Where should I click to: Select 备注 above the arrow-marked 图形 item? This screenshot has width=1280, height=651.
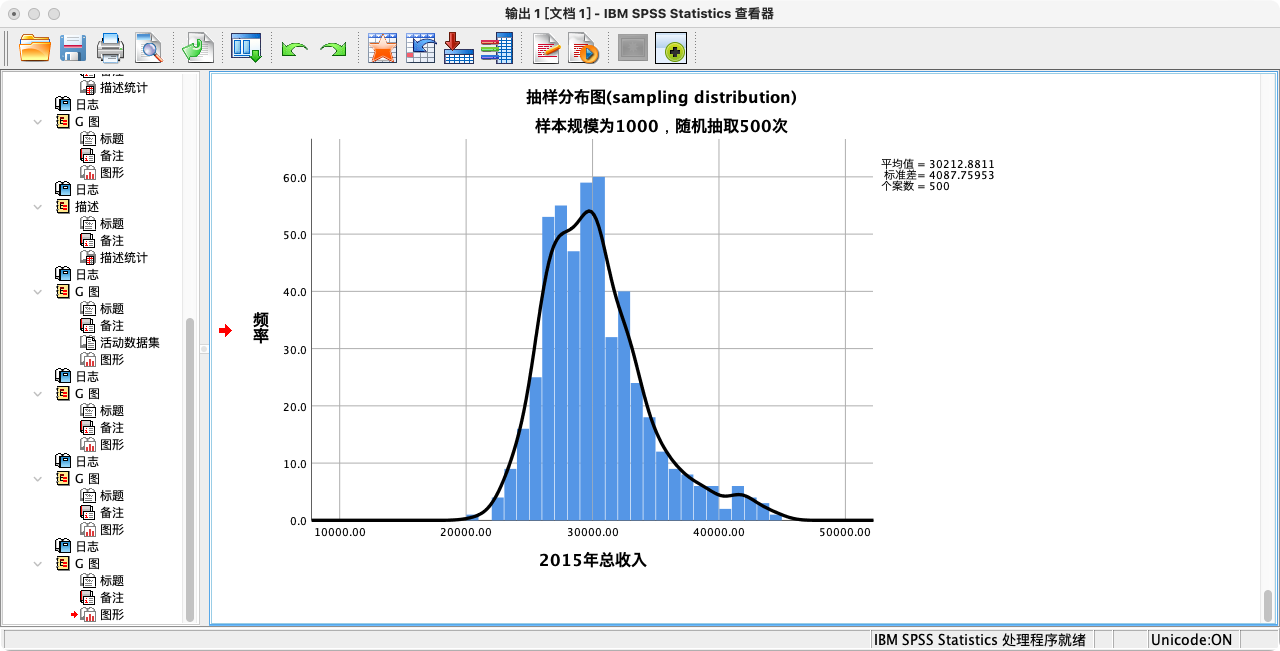[112, 598]
